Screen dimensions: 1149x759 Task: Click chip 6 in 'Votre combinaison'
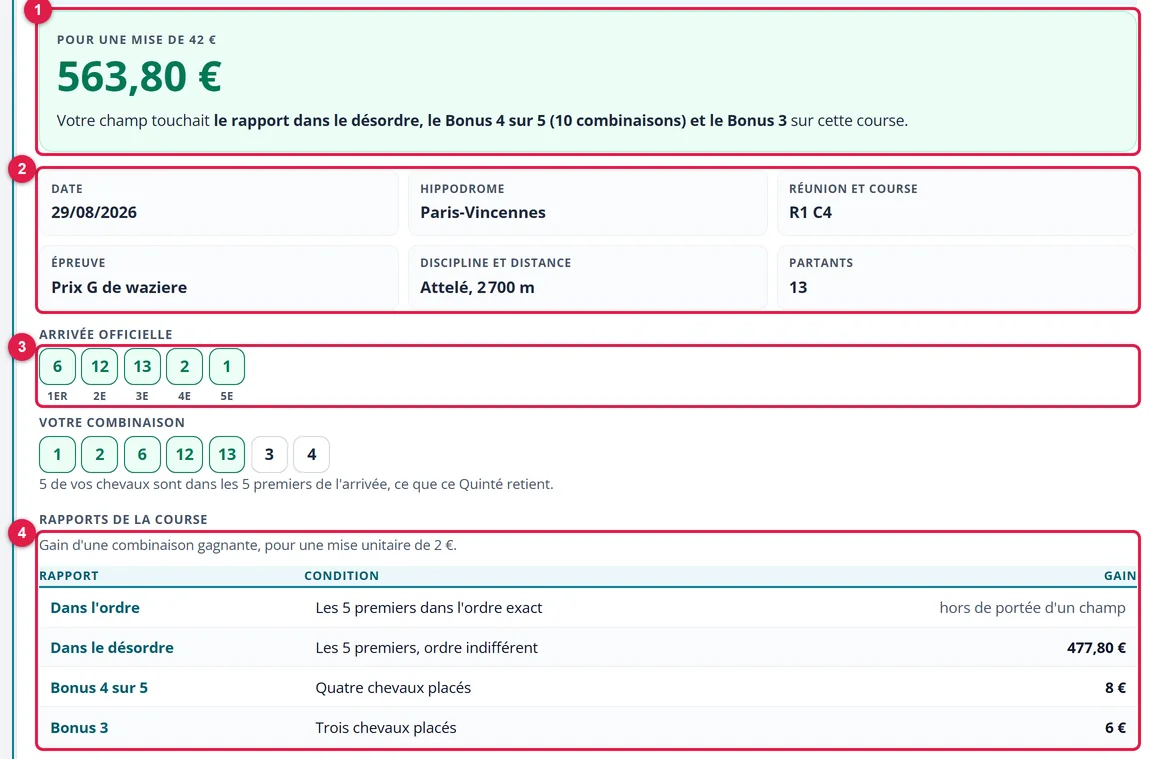pos(142,454)
